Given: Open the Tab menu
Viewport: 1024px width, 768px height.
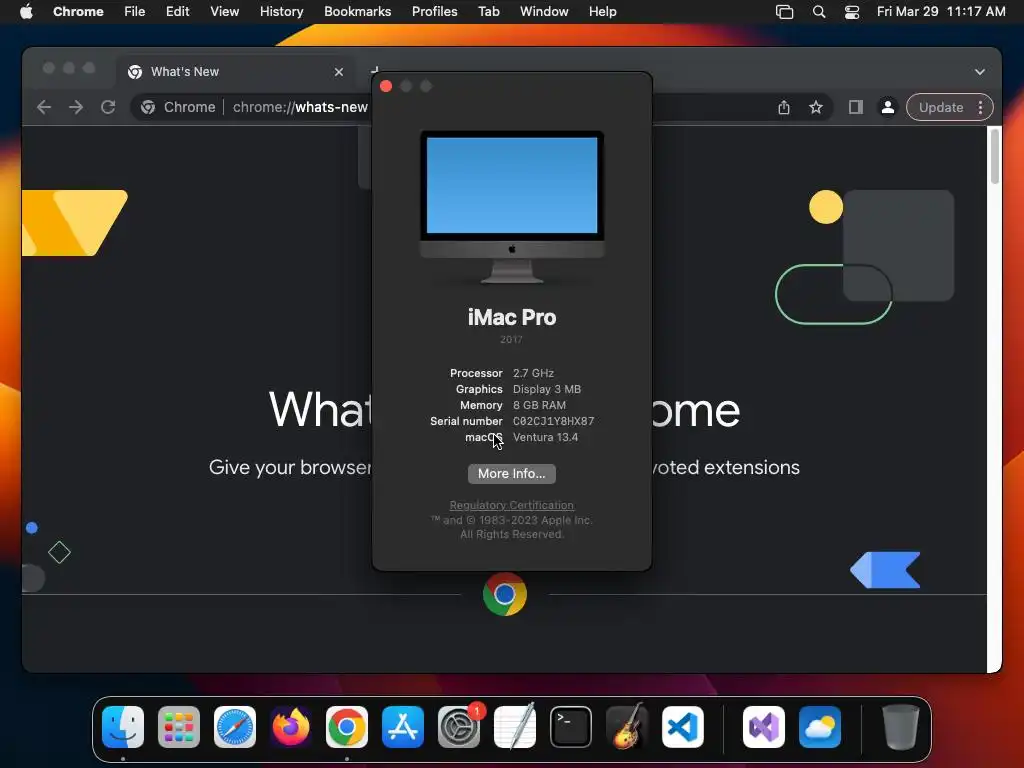Looking at the screenshot, I should [x=488, y=12].
